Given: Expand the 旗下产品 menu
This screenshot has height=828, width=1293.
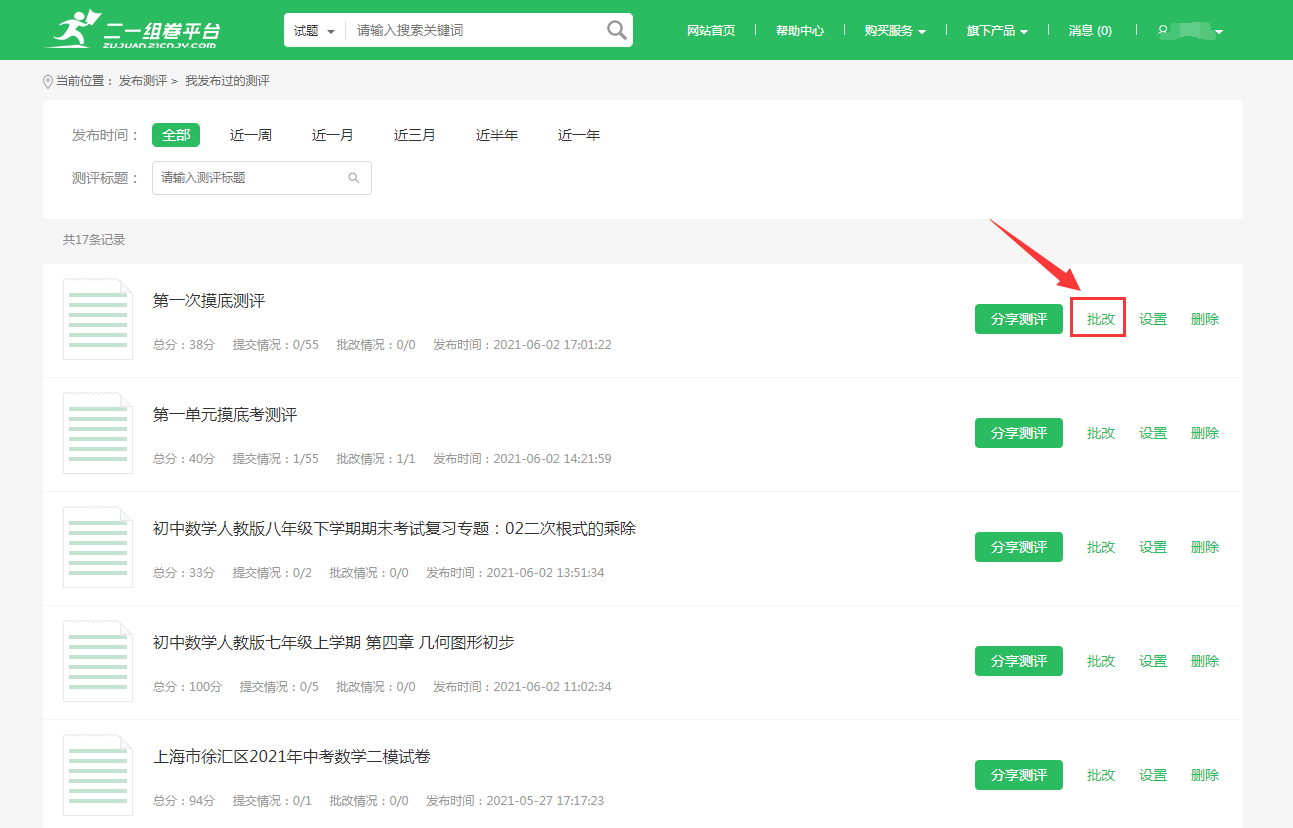Looking at the screenshot, I should 997,31.
